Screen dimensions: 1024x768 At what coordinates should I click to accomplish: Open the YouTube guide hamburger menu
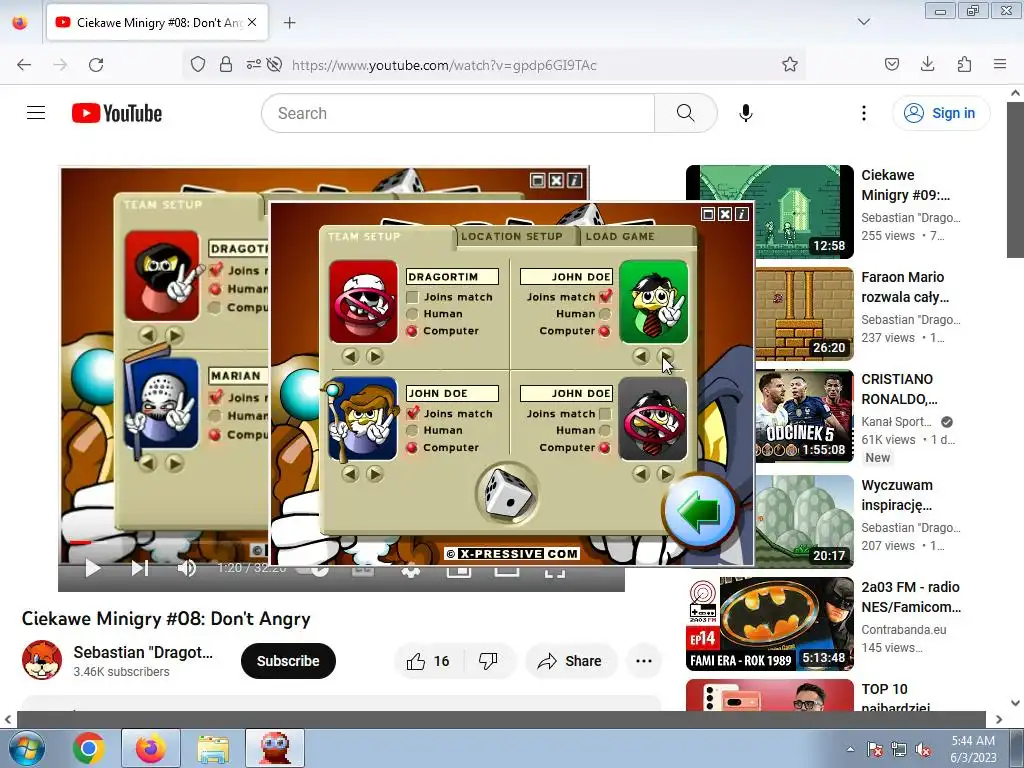(x=36, y=113)
